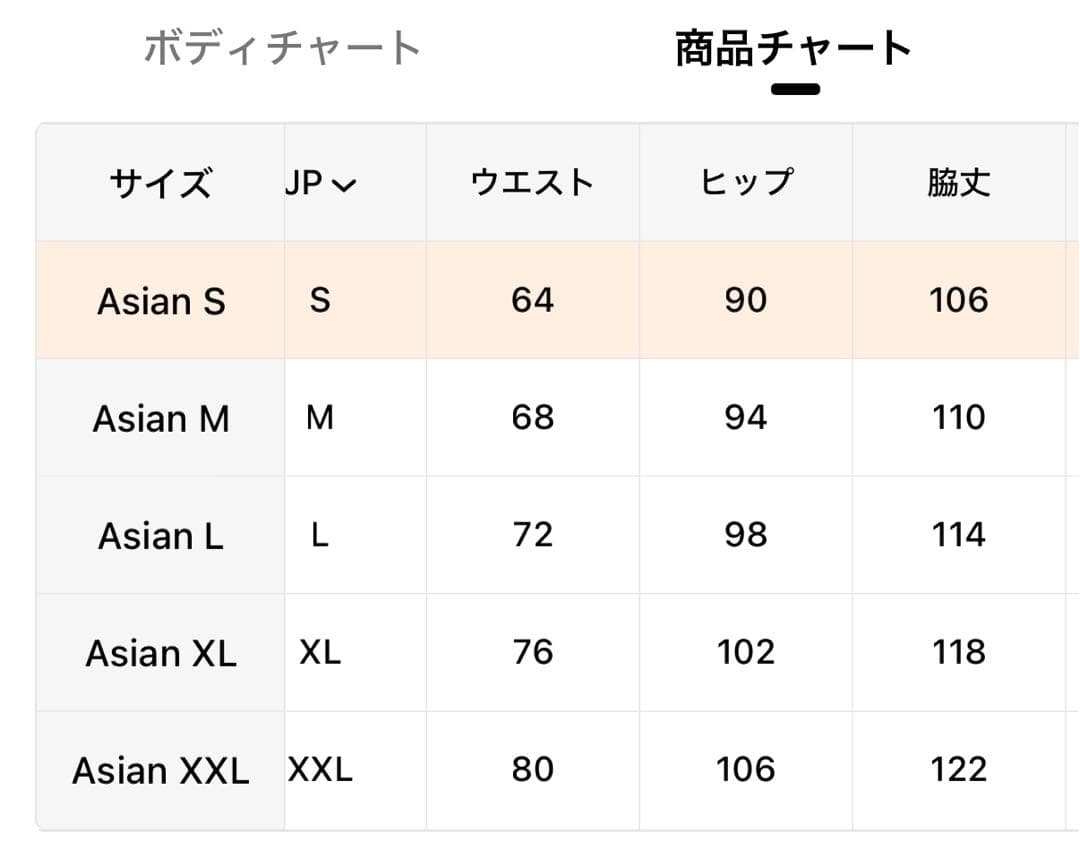
Task: Select the Asian XXL size row
Action: 161,770
